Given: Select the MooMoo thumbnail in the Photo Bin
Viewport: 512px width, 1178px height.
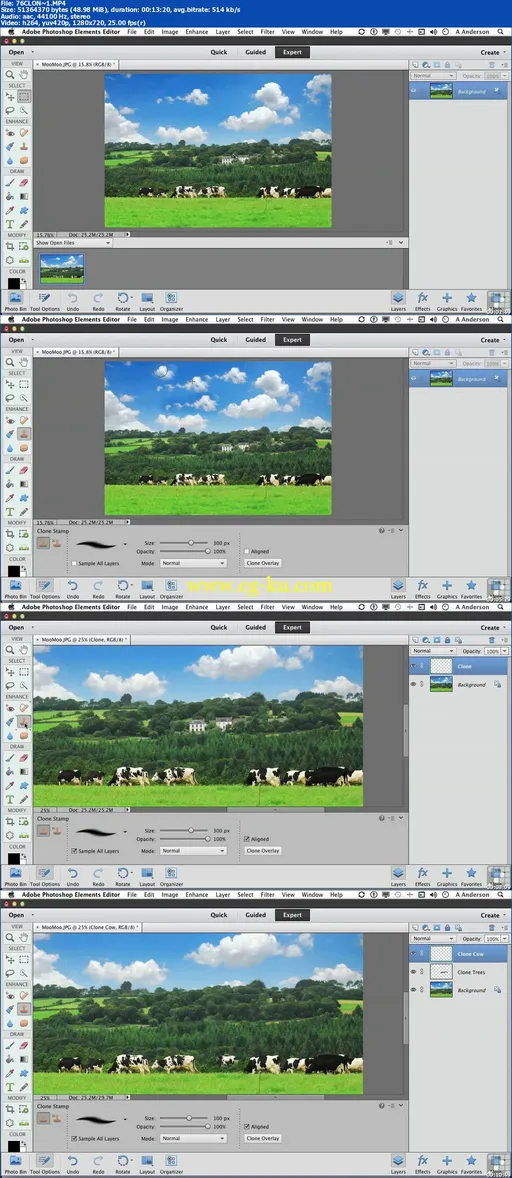Looking at the screenshot, I should pos(62,268).
